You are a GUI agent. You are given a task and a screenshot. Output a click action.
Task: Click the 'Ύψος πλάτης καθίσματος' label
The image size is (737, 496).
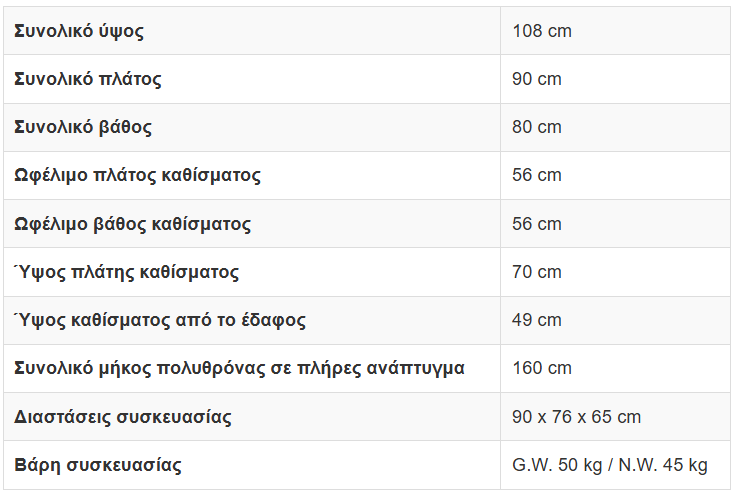click(126, 272)
